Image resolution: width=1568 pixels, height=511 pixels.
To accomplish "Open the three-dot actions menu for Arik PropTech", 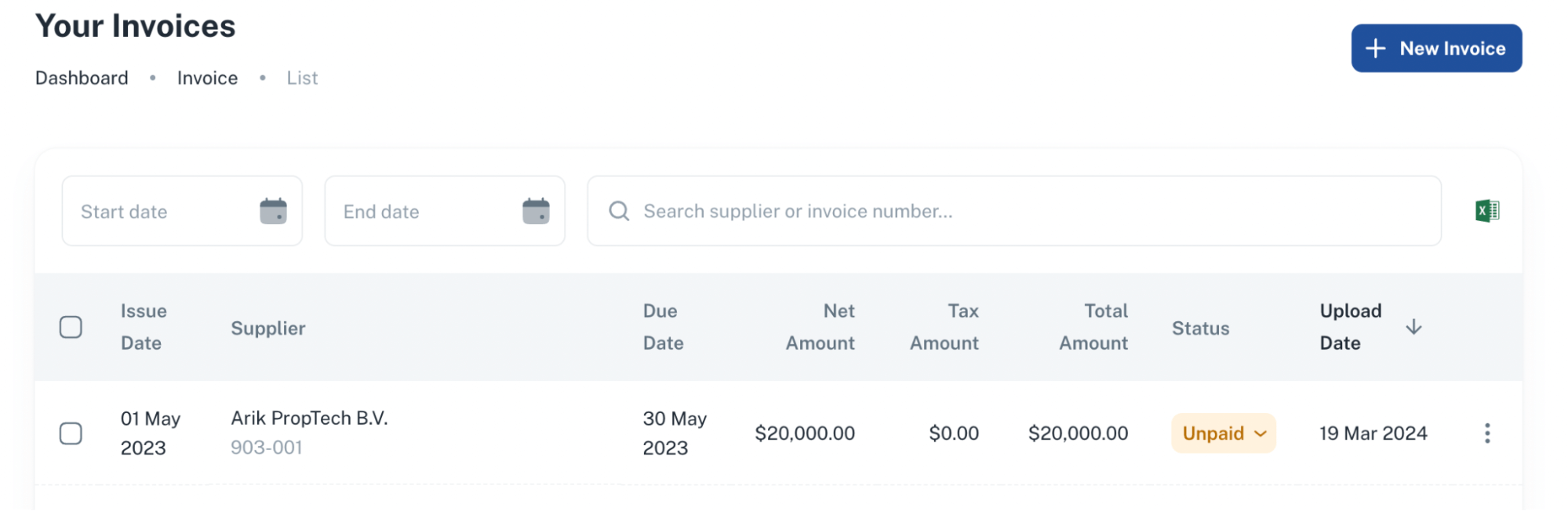I will pos(1487,433).
